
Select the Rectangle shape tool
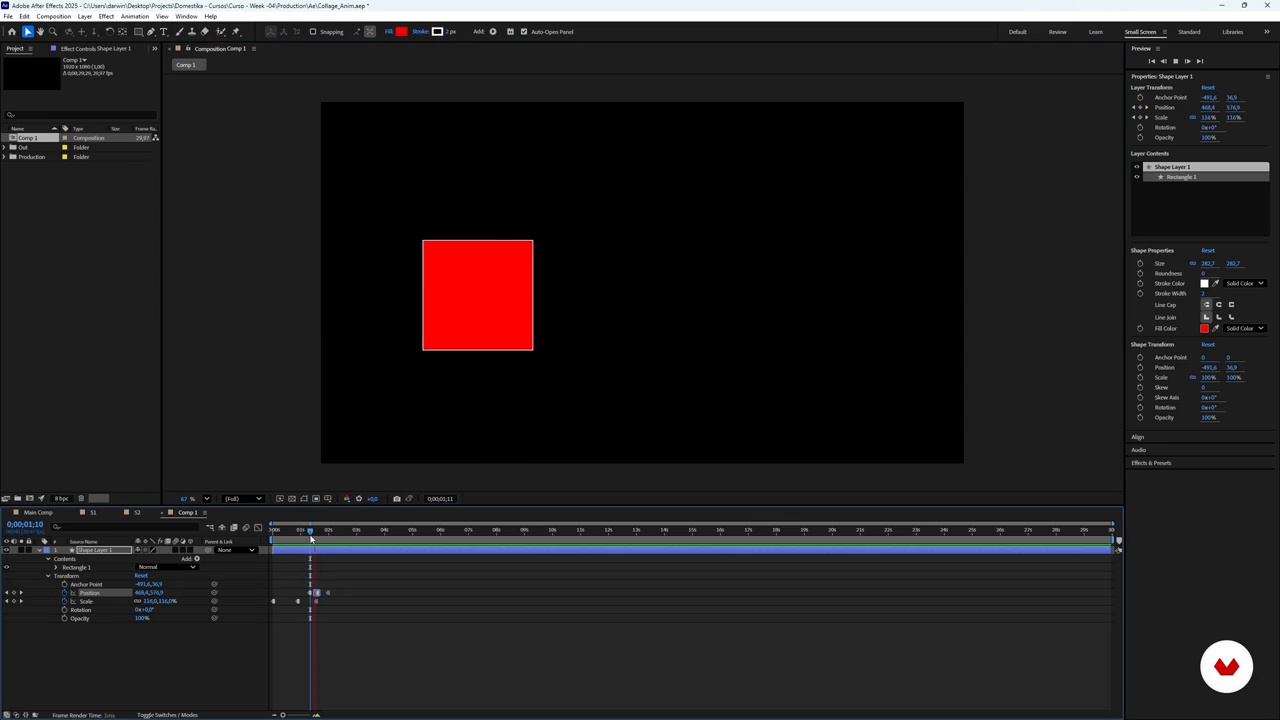[x=138, y=32]
